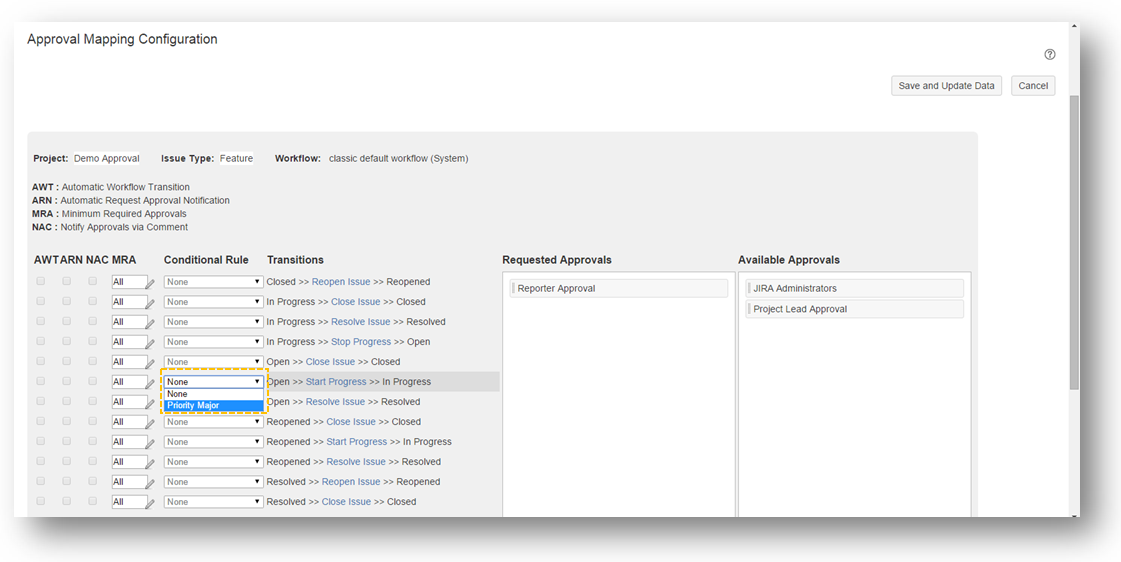Click the help question mark icon
This screenshot has width=1121, height=562.
pyautogui.click(x=1049, y=55)
